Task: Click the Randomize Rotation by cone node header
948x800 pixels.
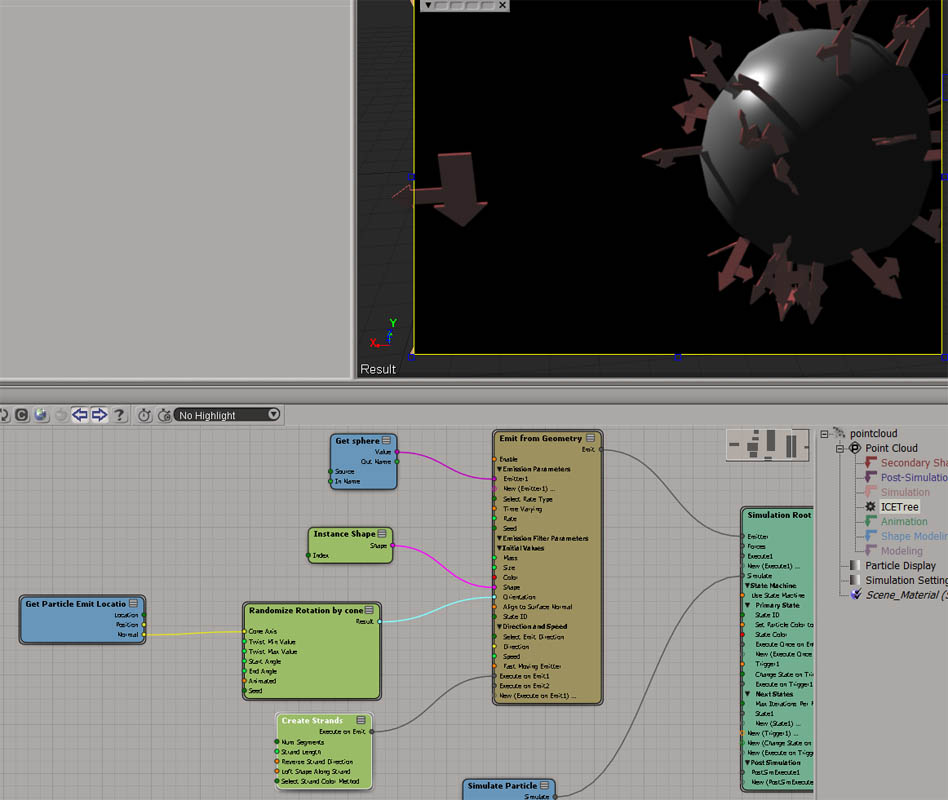Action: 306,610
